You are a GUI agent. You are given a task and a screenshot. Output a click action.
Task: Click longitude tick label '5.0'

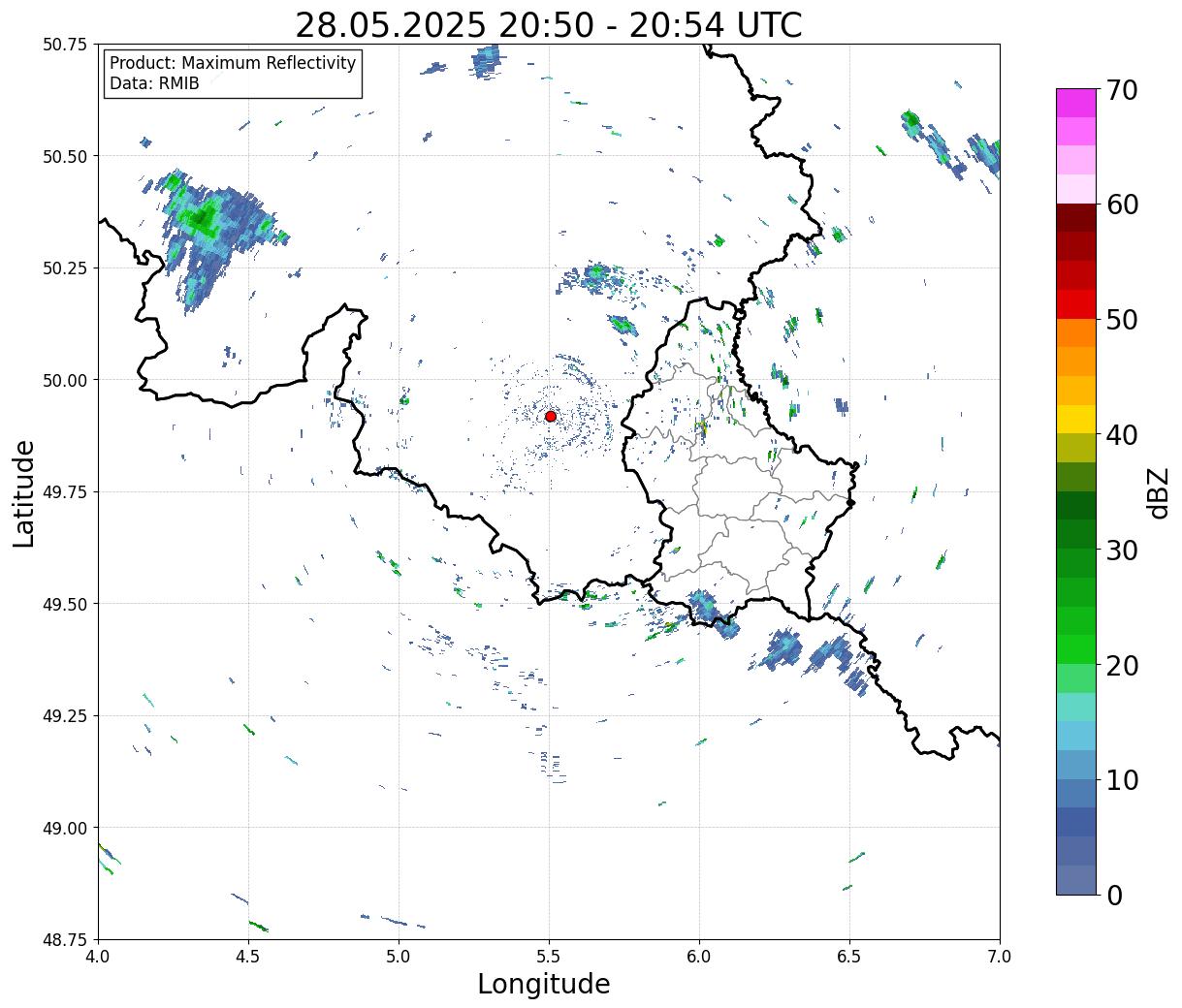click(x=399, y=957)
